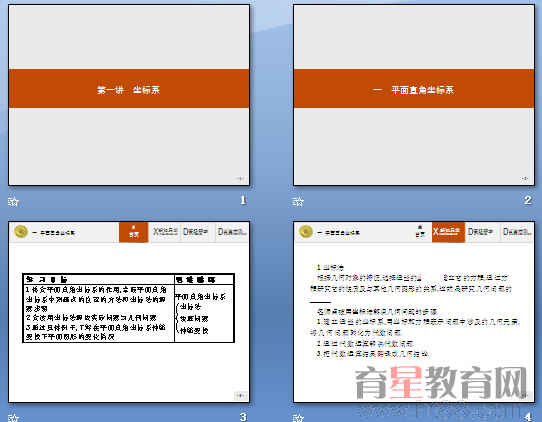Screen dimensions: 542x422
Task: Click the animation star icon under slide 3
Action: [13, 418]
